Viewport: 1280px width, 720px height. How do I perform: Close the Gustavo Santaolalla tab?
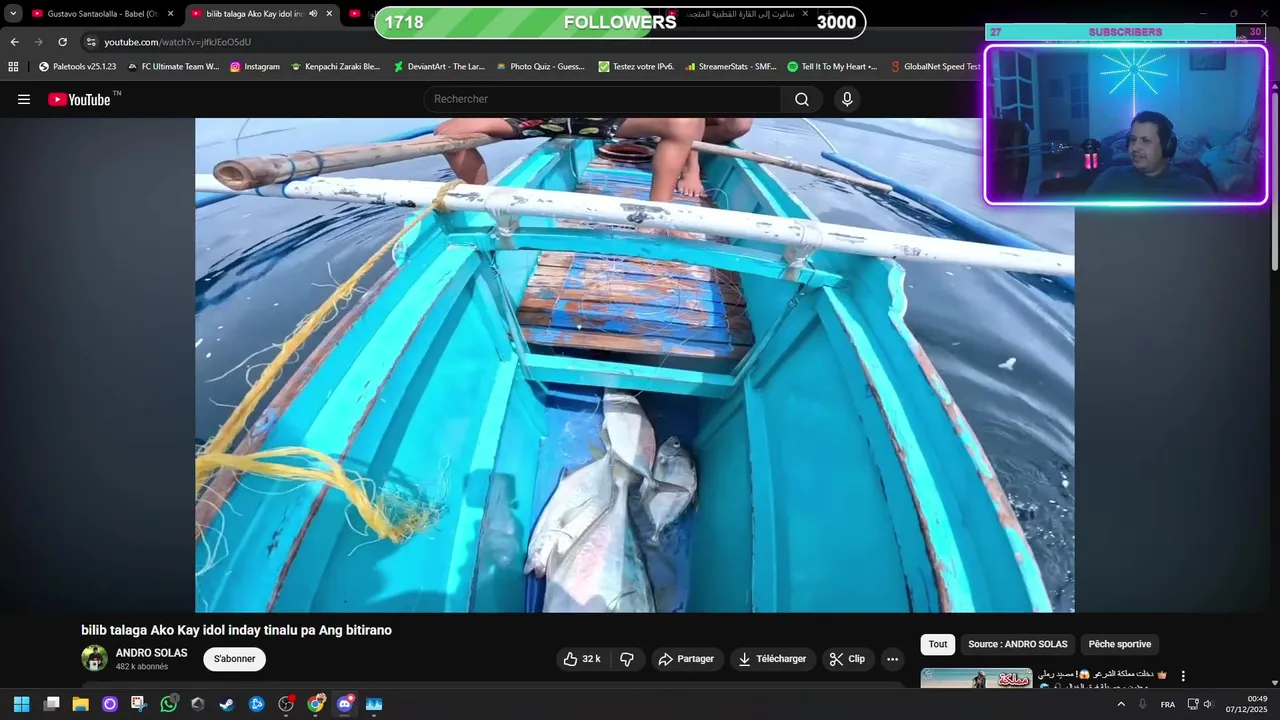pos(170,14)
